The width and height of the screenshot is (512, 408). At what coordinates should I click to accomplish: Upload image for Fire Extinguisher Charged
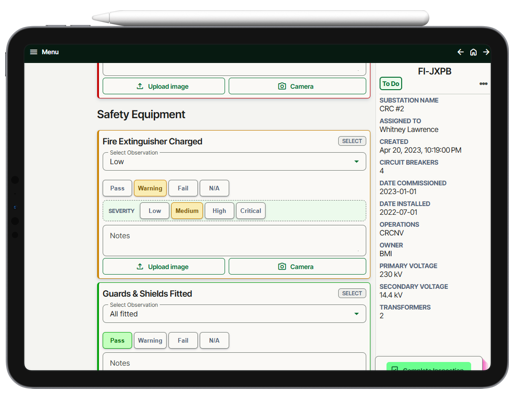(x=164, y=267)
